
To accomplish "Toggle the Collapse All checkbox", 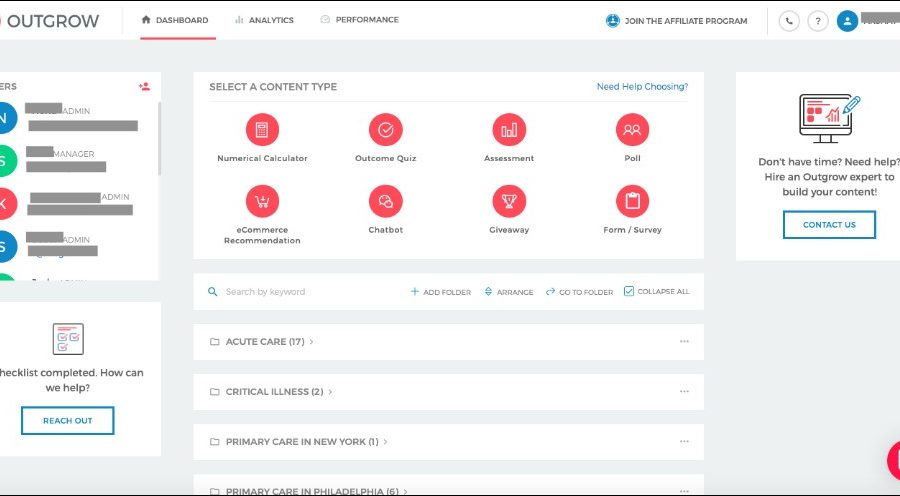I will pyautogui.click(x=629, y=292).
